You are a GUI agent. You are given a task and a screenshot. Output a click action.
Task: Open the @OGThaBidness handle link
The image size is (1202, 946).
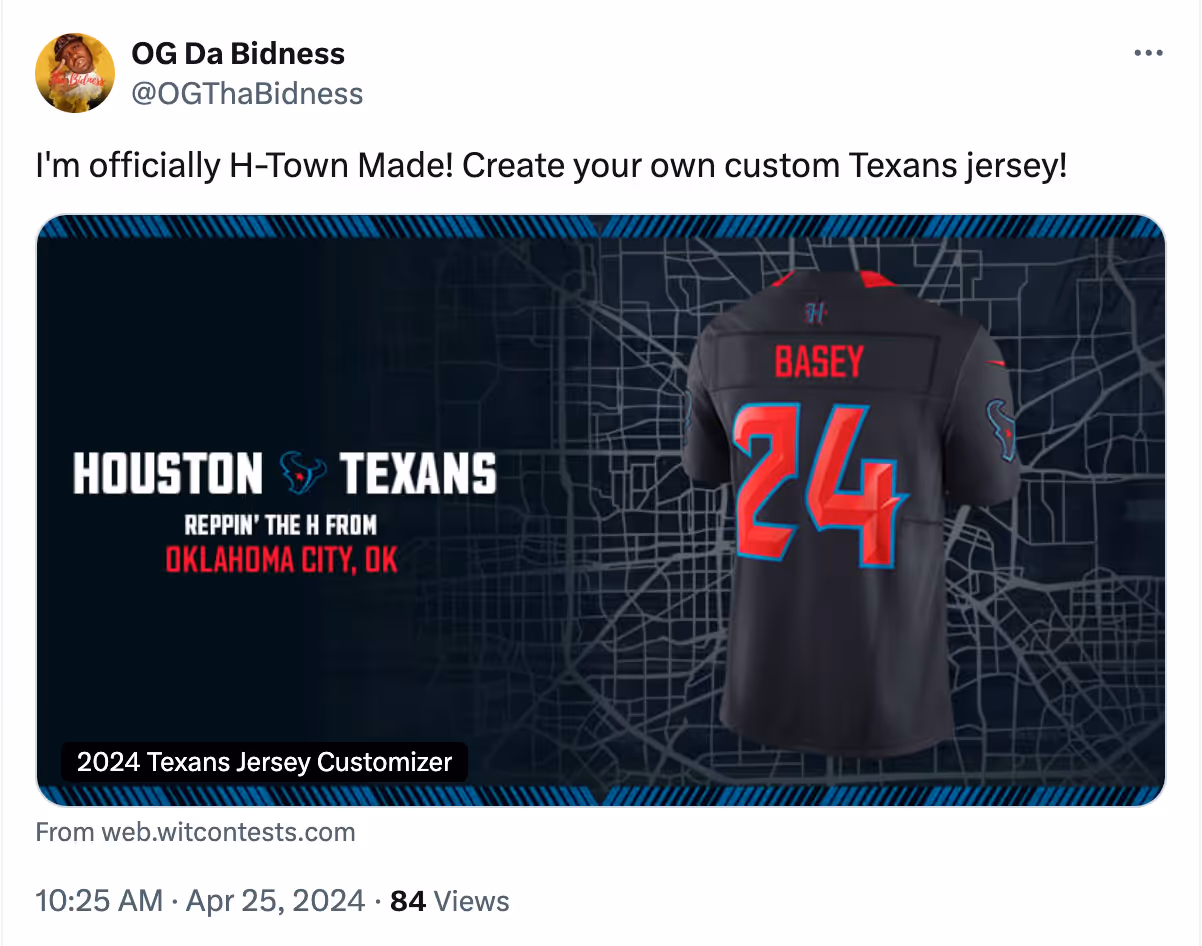tap(247, 94)
